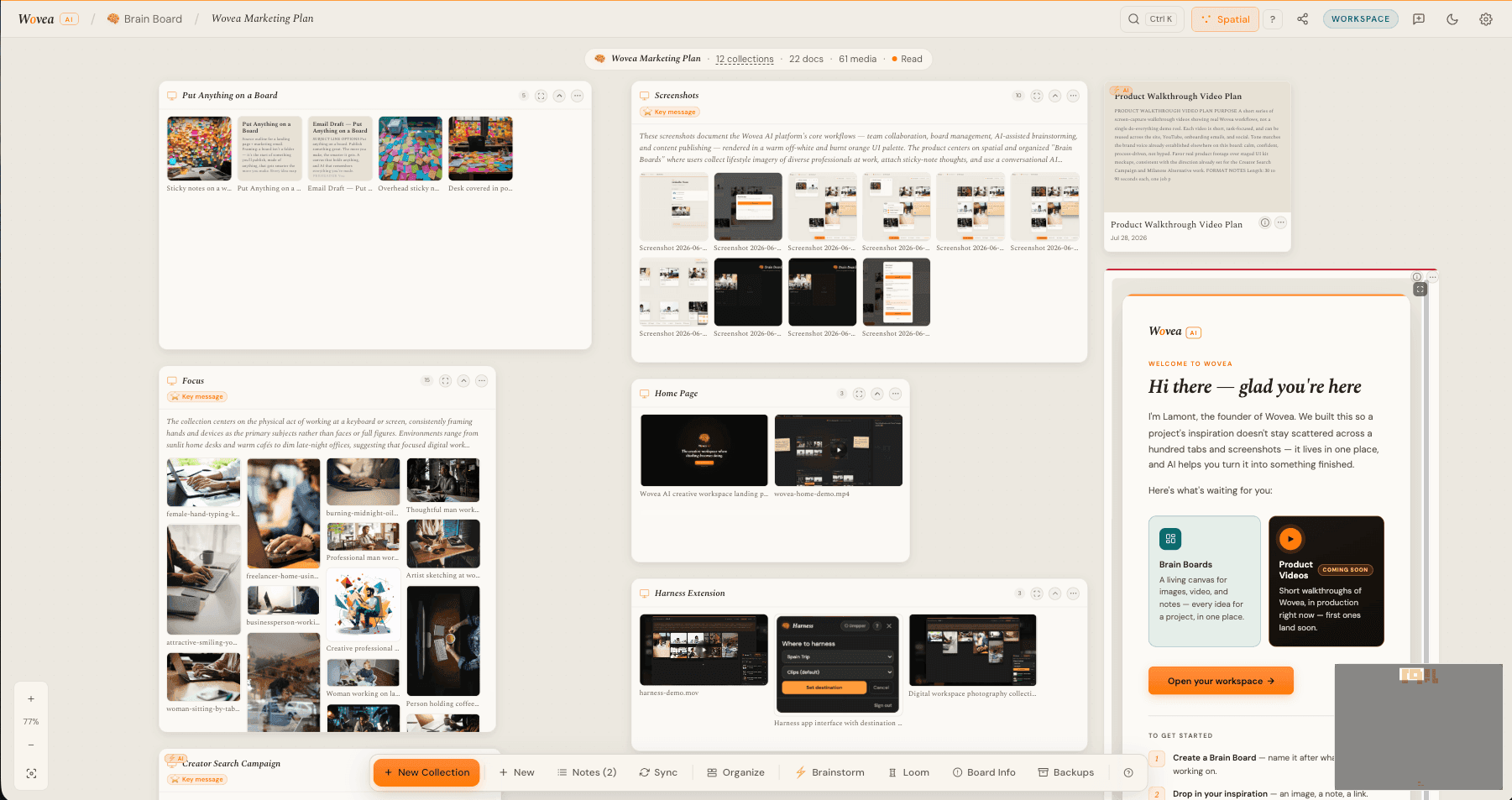
Task: Collapse the Home Page collection
Action: [877, 394]
